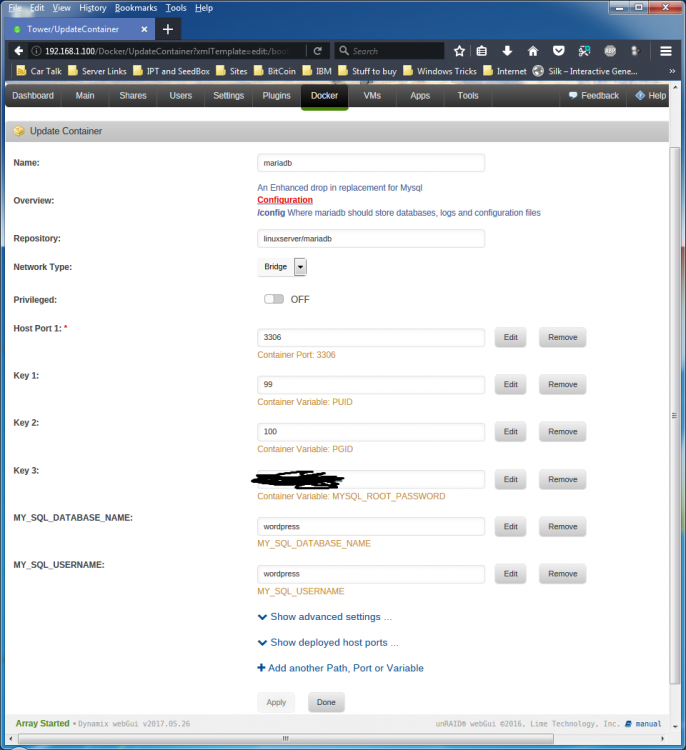The width and height of the screenshot is (686, 750).
Task: Open the IPT and SeedBox bookmark folder
Action: [x=171, y=71]
